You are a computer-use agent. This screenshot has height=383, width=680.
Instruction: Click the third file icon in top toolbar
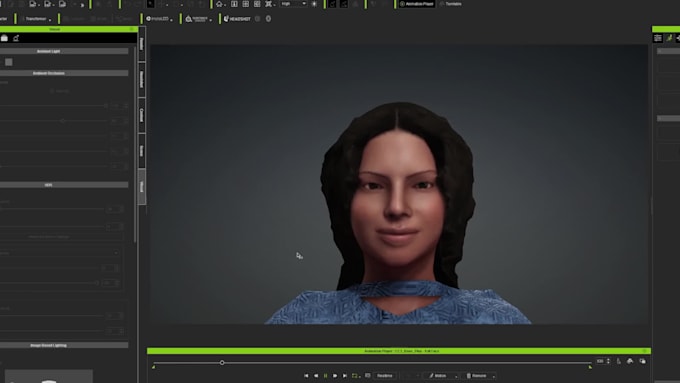click(62, 4)
